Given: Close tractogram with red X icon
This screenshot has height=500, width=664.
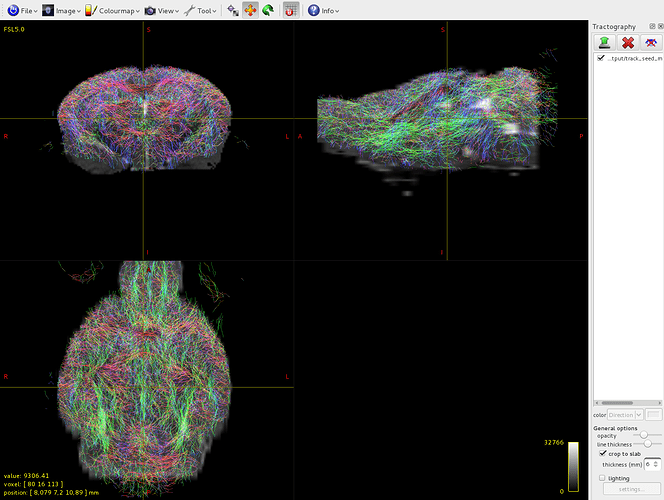Looking at the screenshot, I should (628, 42).
